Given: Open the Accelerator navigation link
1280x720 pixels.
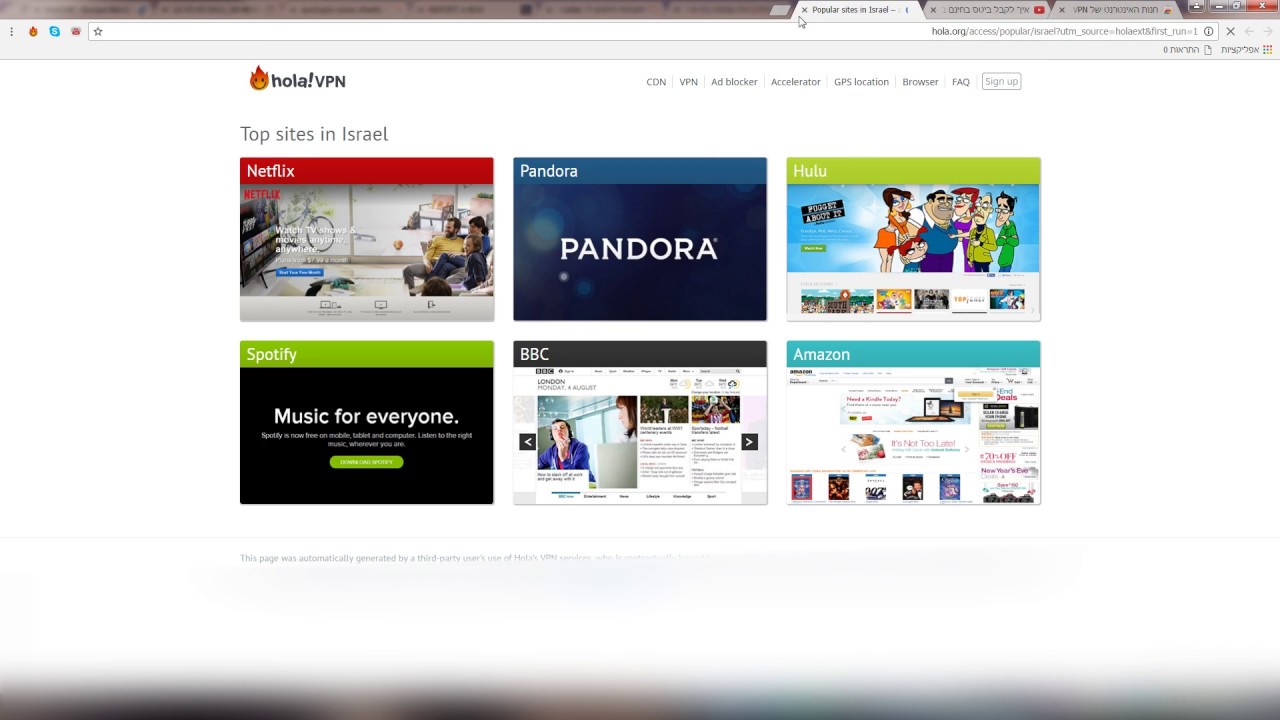Looking at the screenshot, I should [796, 82].
